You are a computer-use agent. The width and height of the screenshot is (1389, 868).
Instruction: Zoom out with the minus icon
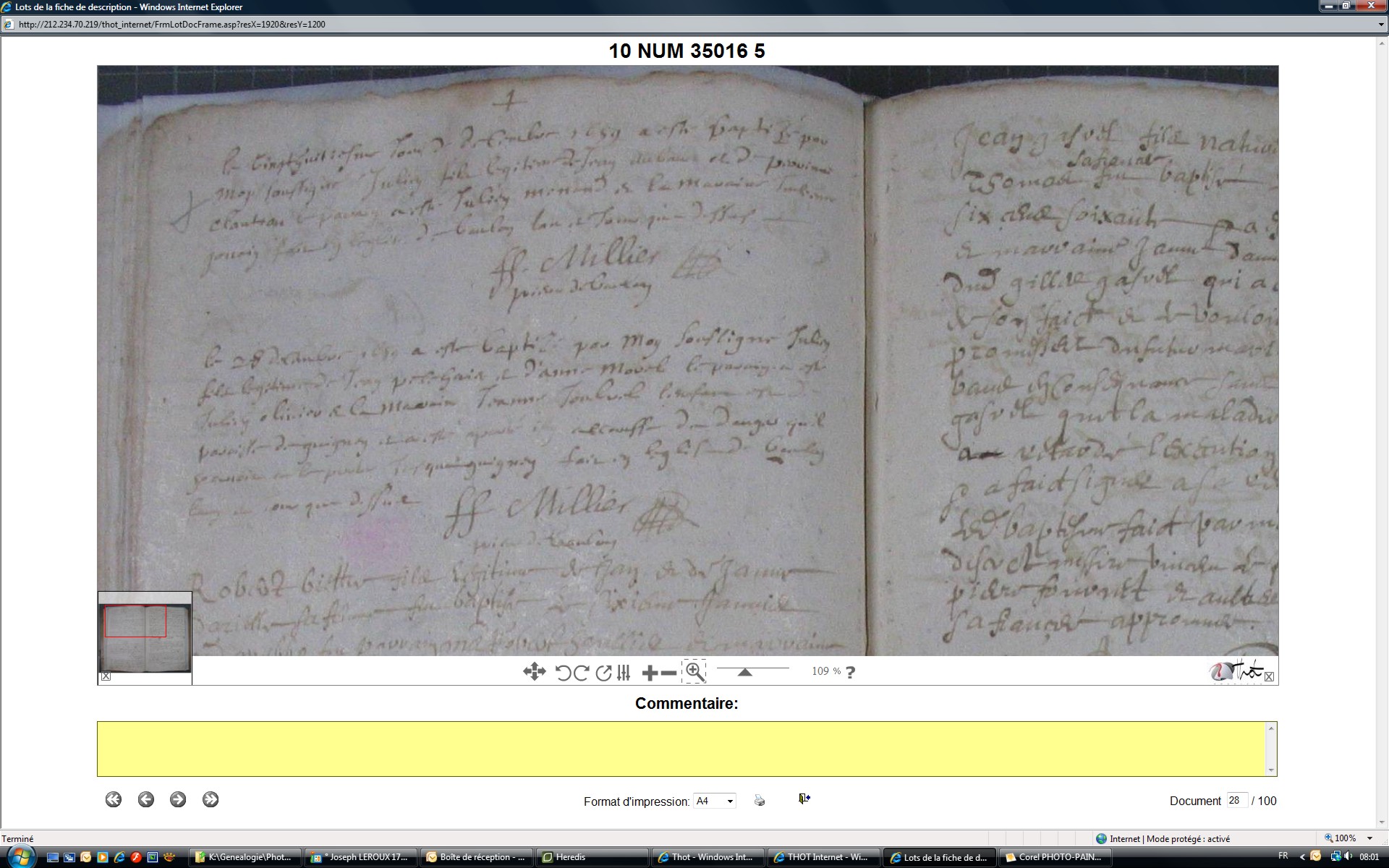click(x=669, y=673)
